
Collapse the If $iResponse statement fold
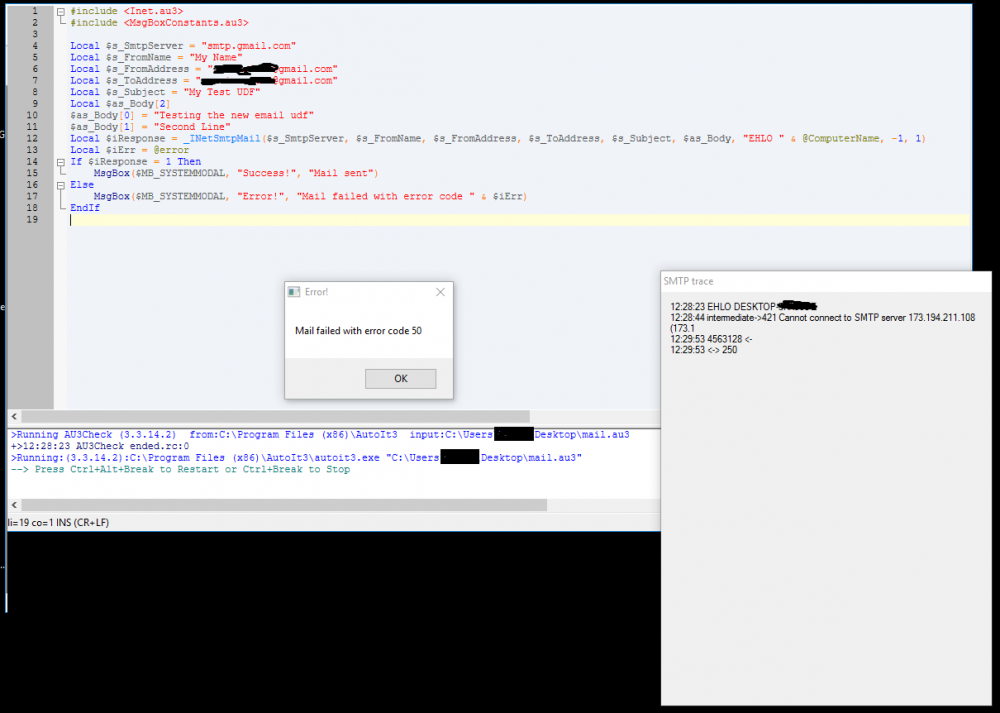click(x=59, y=160)
